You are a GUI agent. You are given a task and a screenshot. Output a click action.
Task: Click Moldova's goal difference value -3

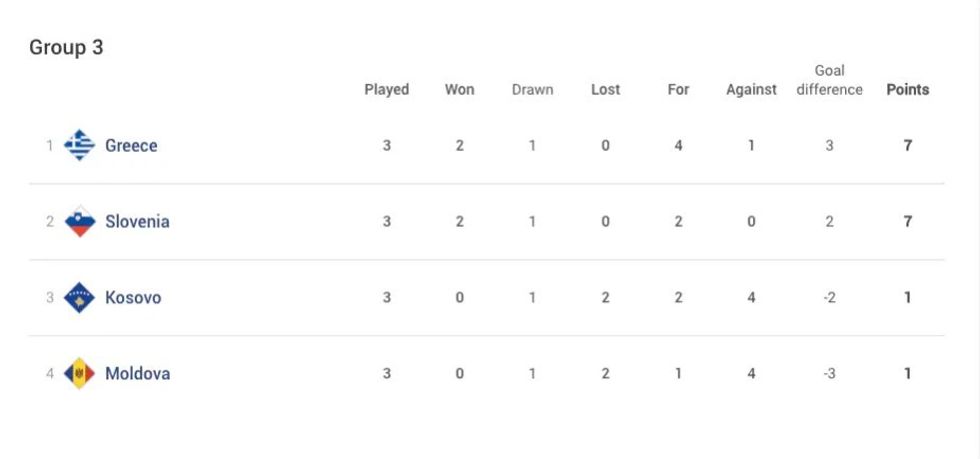pyautogui.click(x=829, y=374)
